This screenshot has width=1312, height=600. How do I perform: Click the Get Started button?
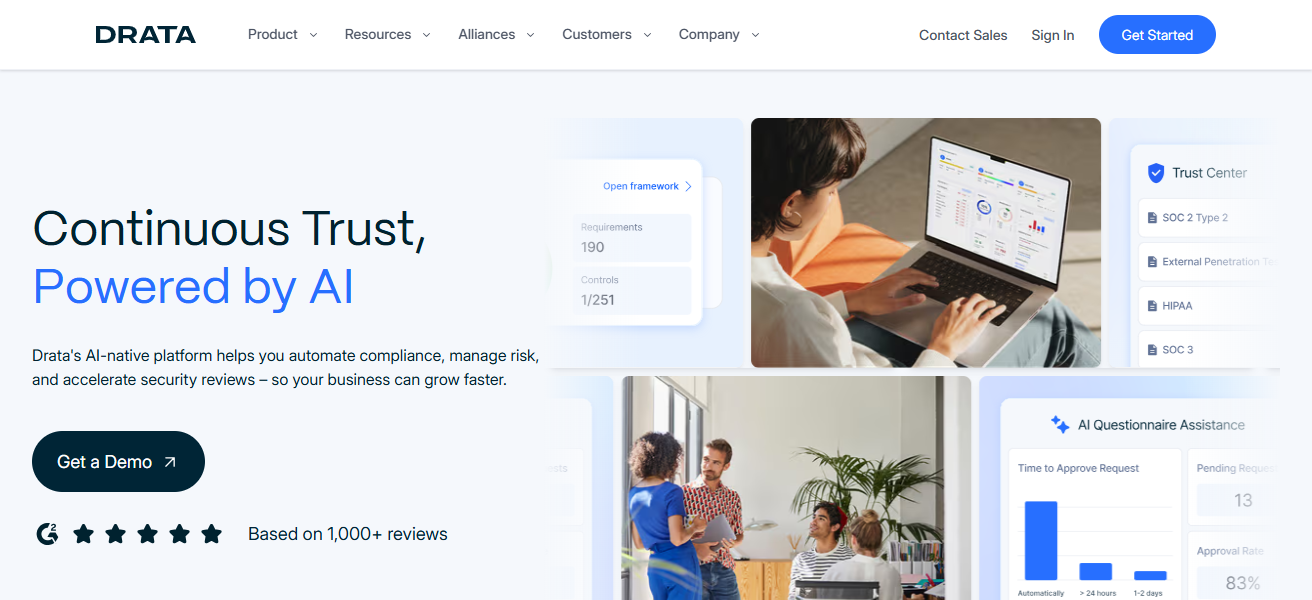[x=1157, y=35]
